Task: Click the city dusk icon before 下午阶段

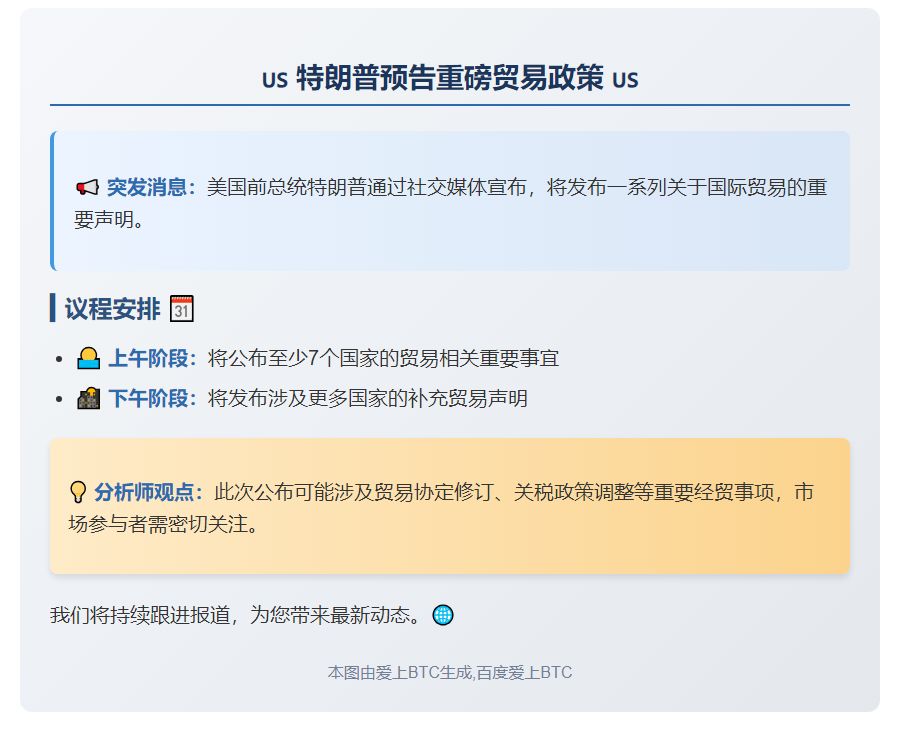Action: (88, 398)
